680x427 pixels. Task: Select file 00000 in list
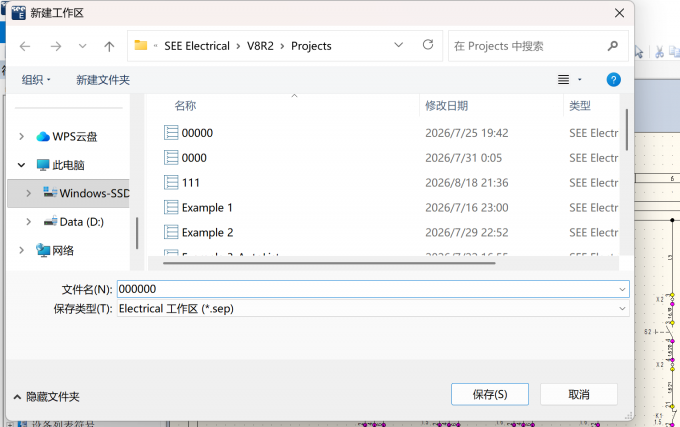tap(197, 133)
